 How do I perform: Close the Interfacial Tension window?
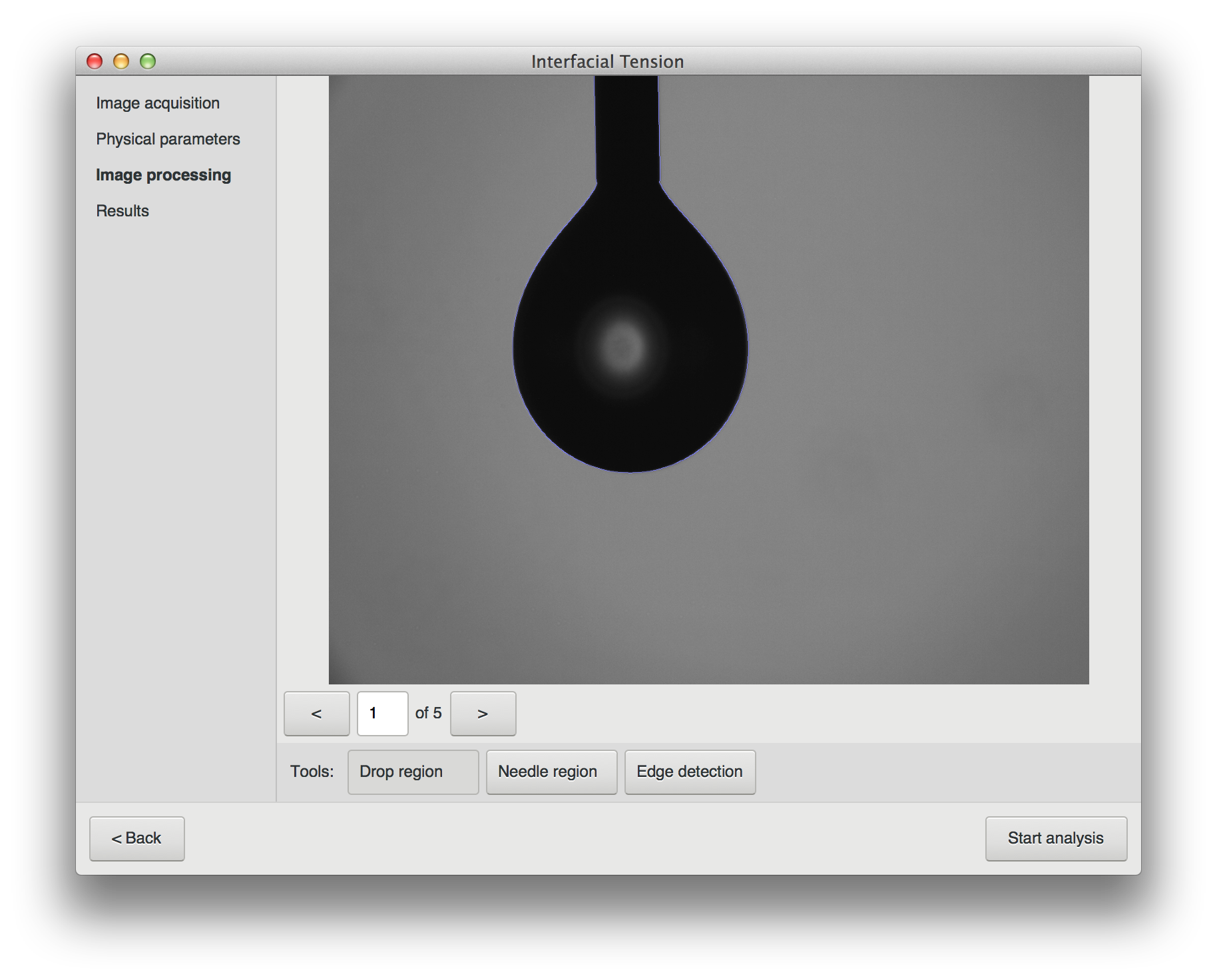(x=95, y=62)
